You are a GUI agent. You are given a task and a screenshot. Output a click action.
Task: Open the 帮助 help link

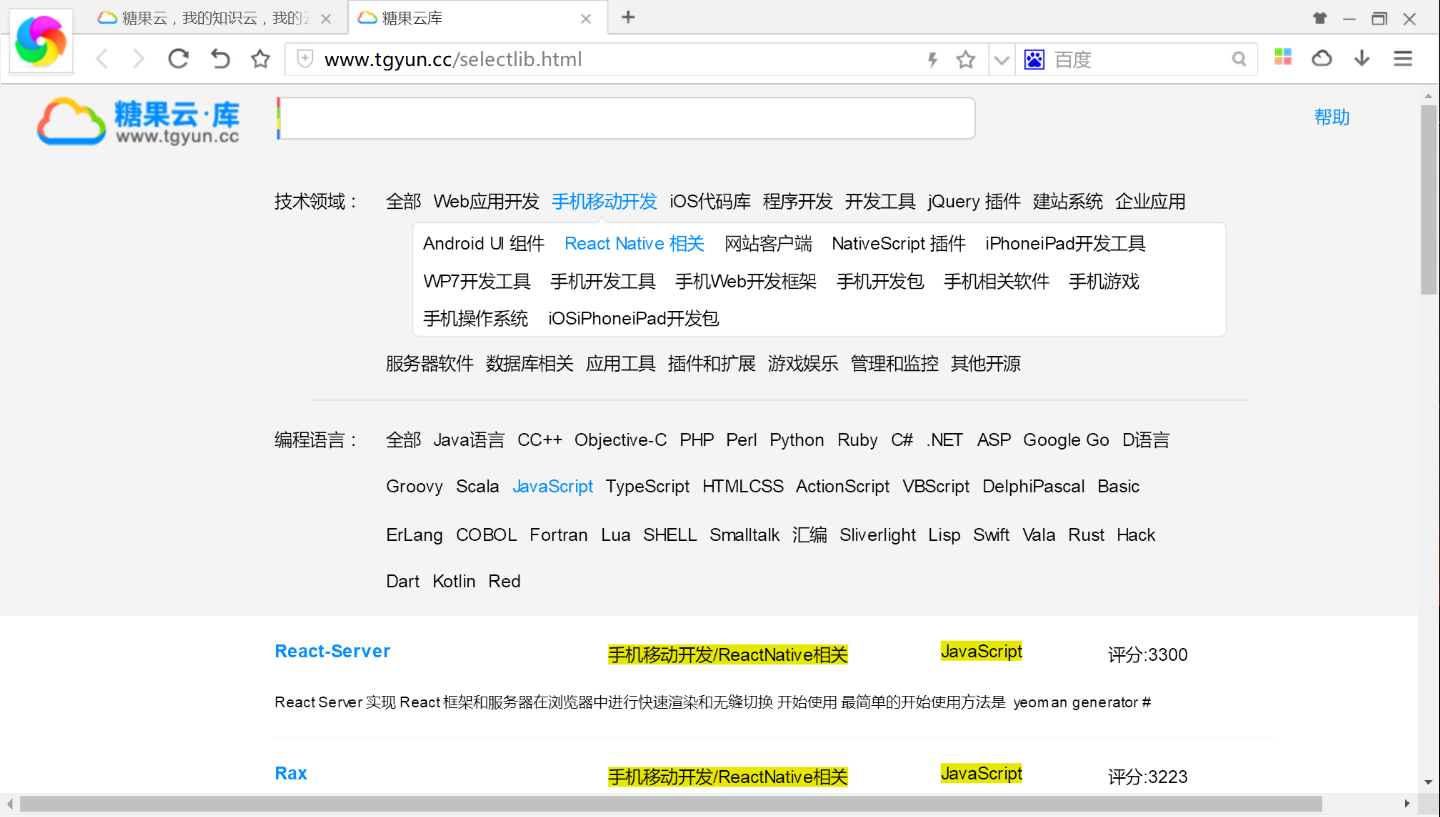(x=1332, y=117)
